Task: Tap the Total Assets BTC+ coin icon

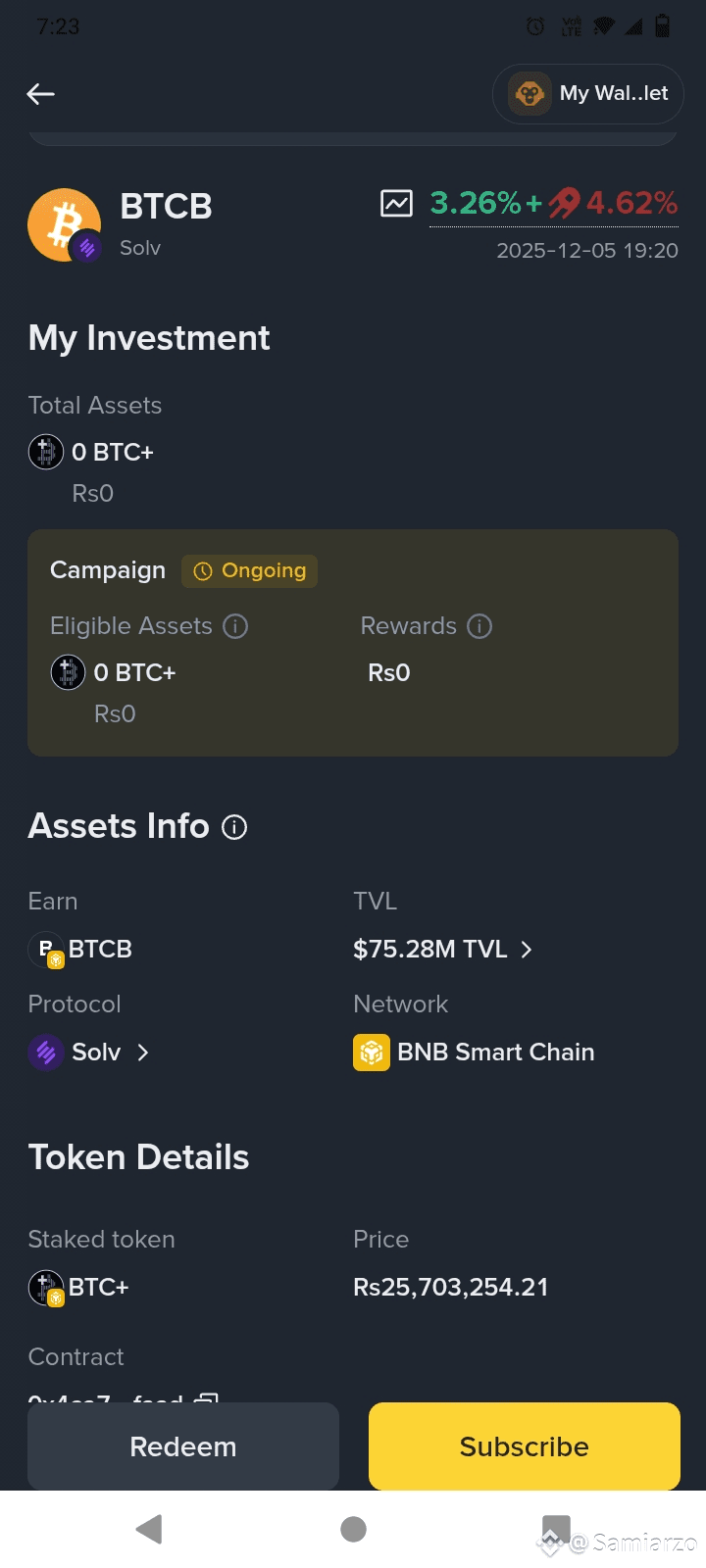Action: click(x=46, y=452)
